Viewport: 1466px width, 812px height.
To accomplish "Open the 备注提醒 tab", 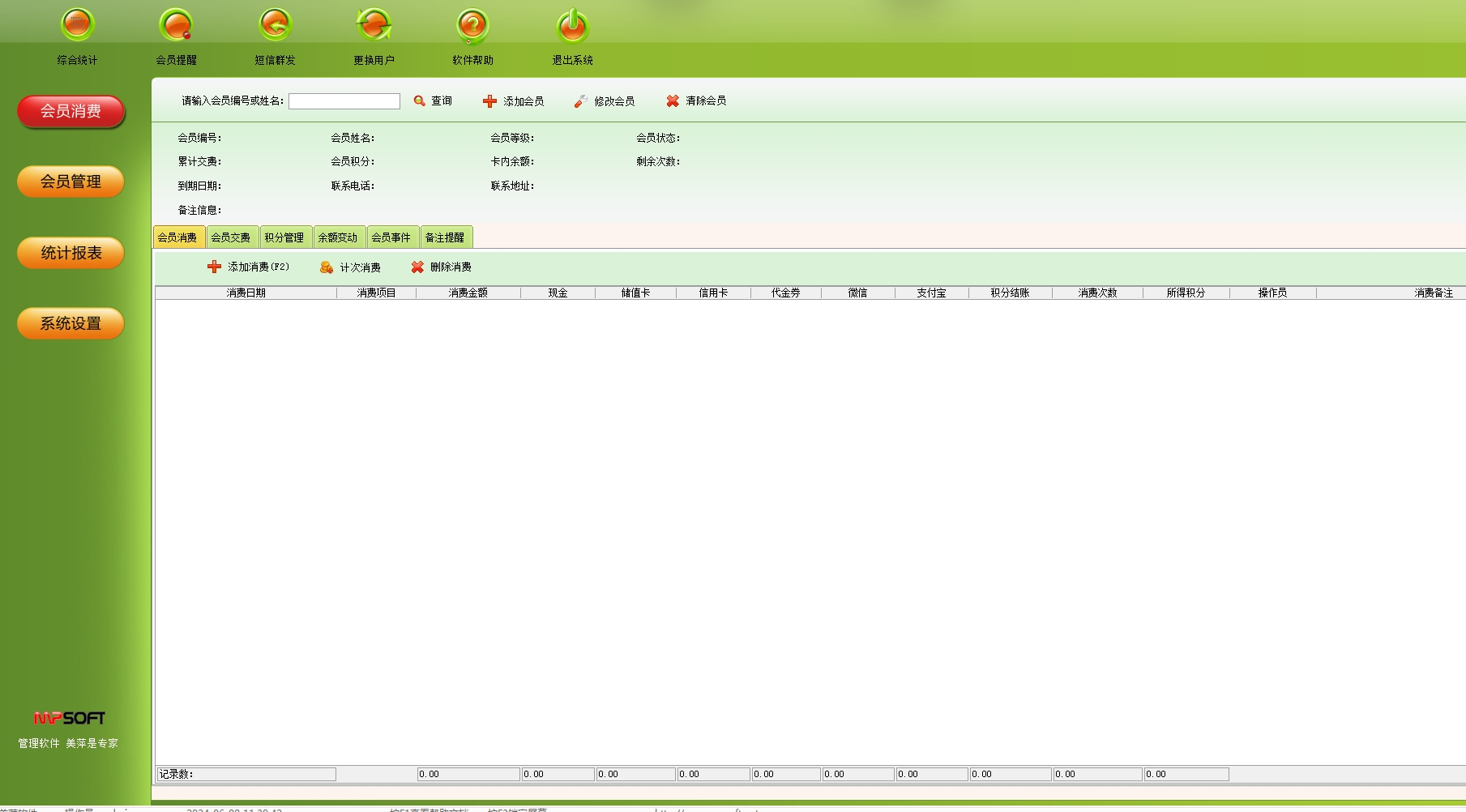I will pyautogui.click(x=445, y=237).
